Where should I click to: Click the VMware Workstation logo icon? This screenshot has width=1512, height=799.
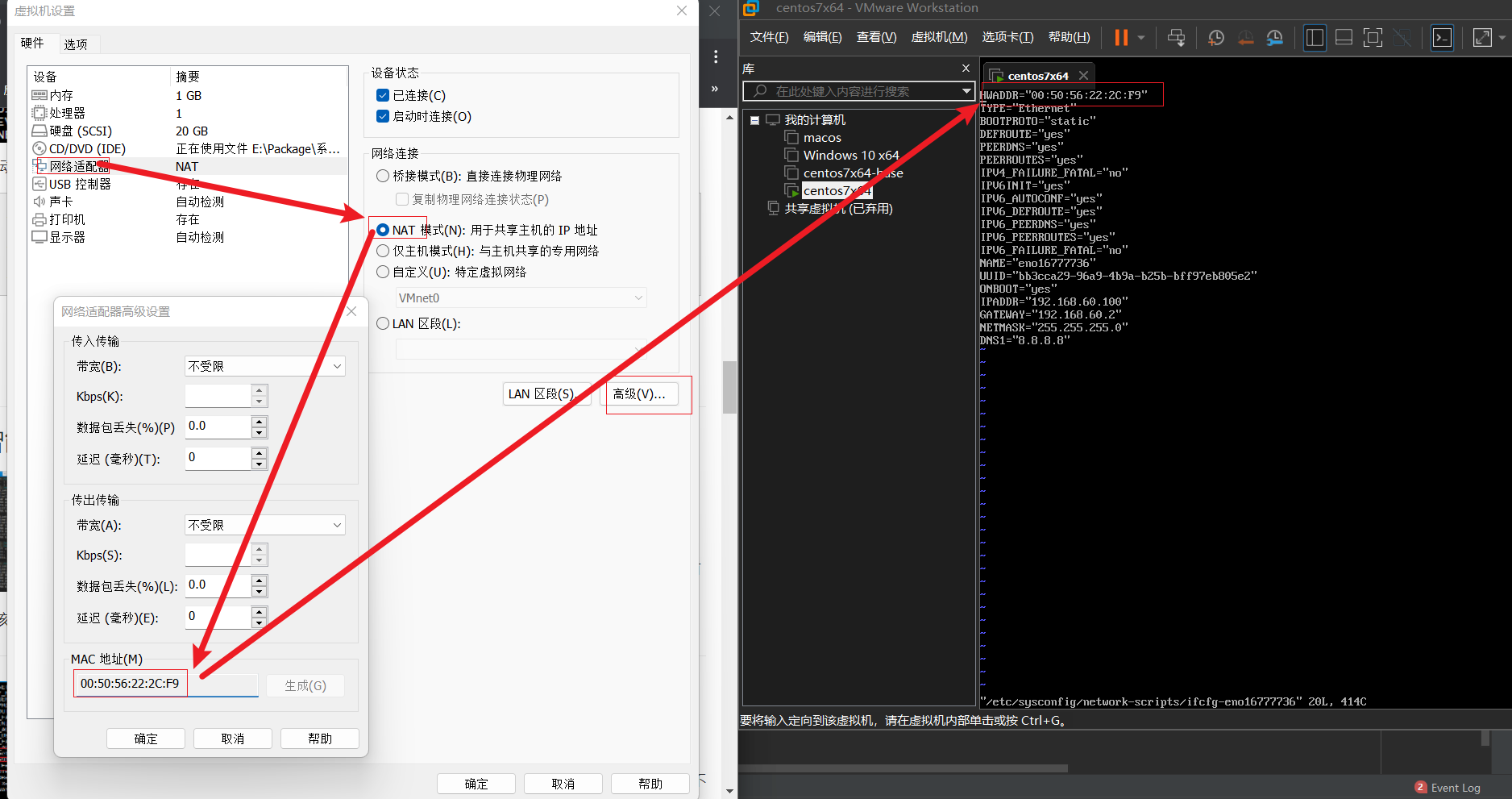(751, 8)
